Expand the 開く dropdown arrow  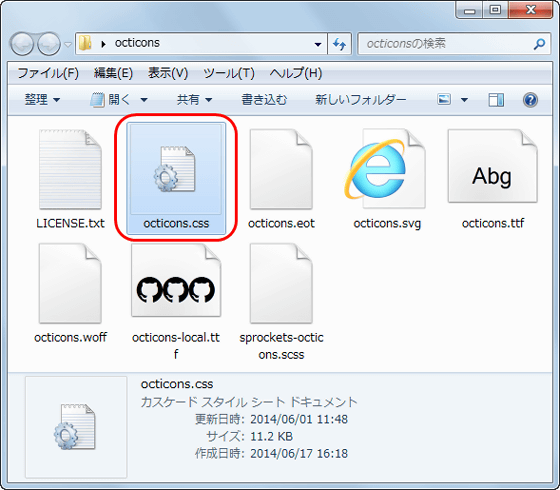pos(144,100)
